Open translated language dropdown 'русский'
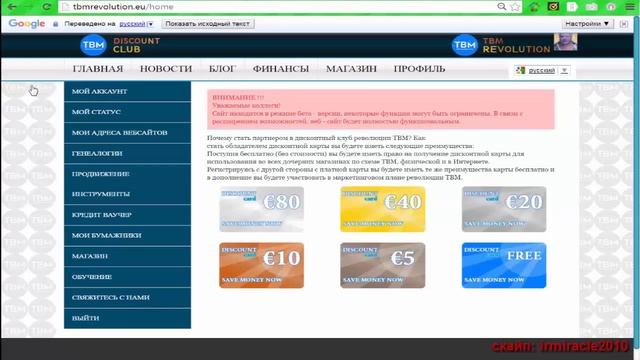 [x=136, y=24]
